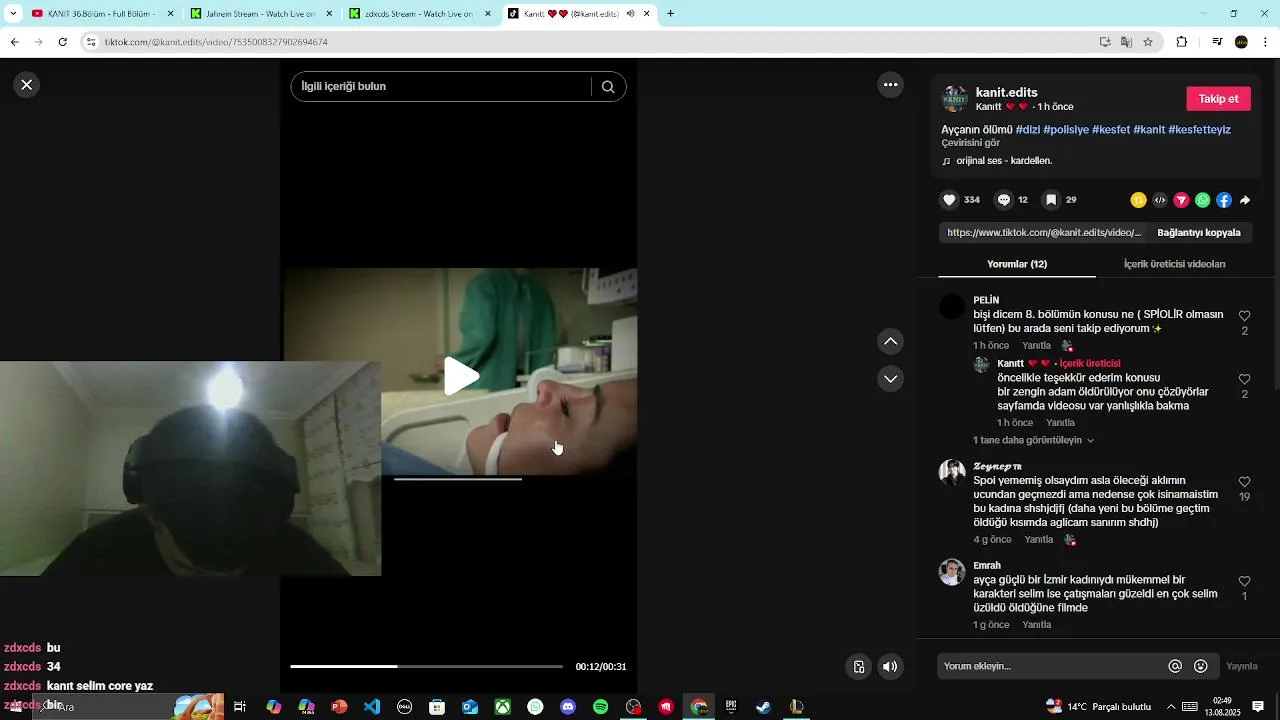Click the yellow coin share icon
Image resolution: width=1280 pixels, height=720 pixels.
tap(1138, 200)
